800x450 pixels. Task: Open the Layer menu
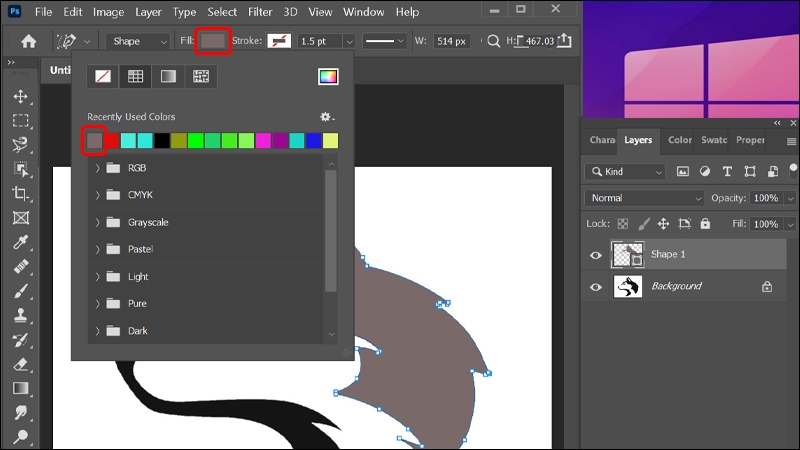148,12
